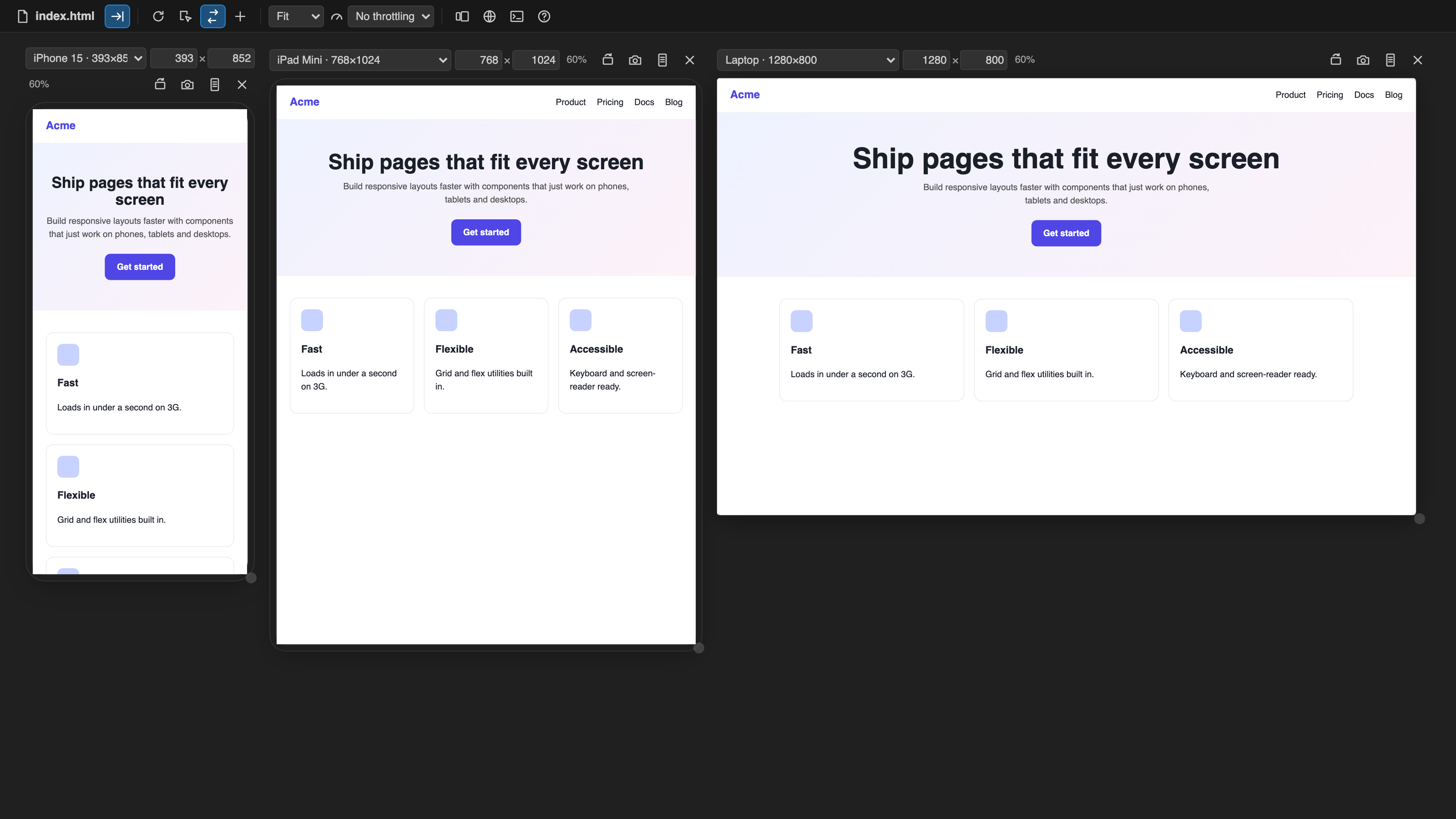Click full-page capture icon for iPhone 15

[215, 84]
